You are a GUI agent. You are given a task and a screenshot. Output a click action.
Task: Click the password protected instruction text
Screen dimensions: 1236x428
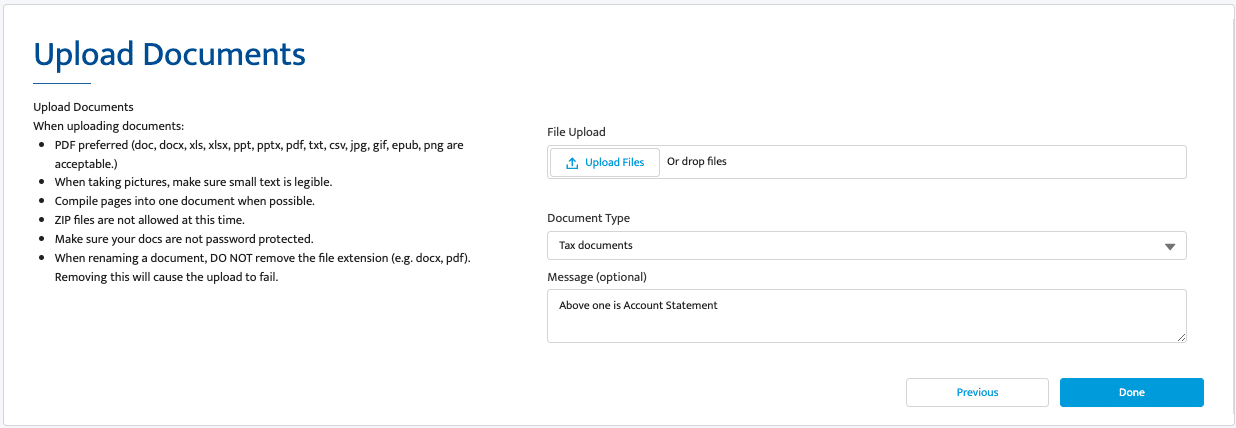tap(184, 239)
